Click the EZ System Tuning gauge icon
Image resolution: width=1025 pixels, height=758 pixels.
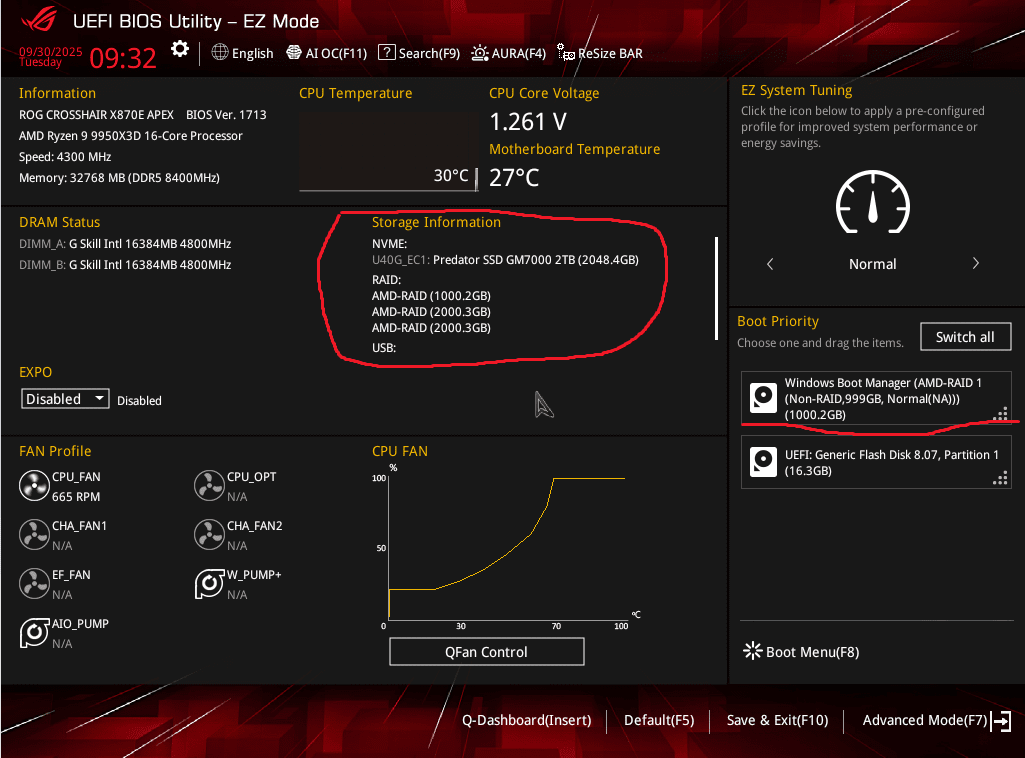click(873, 202)
